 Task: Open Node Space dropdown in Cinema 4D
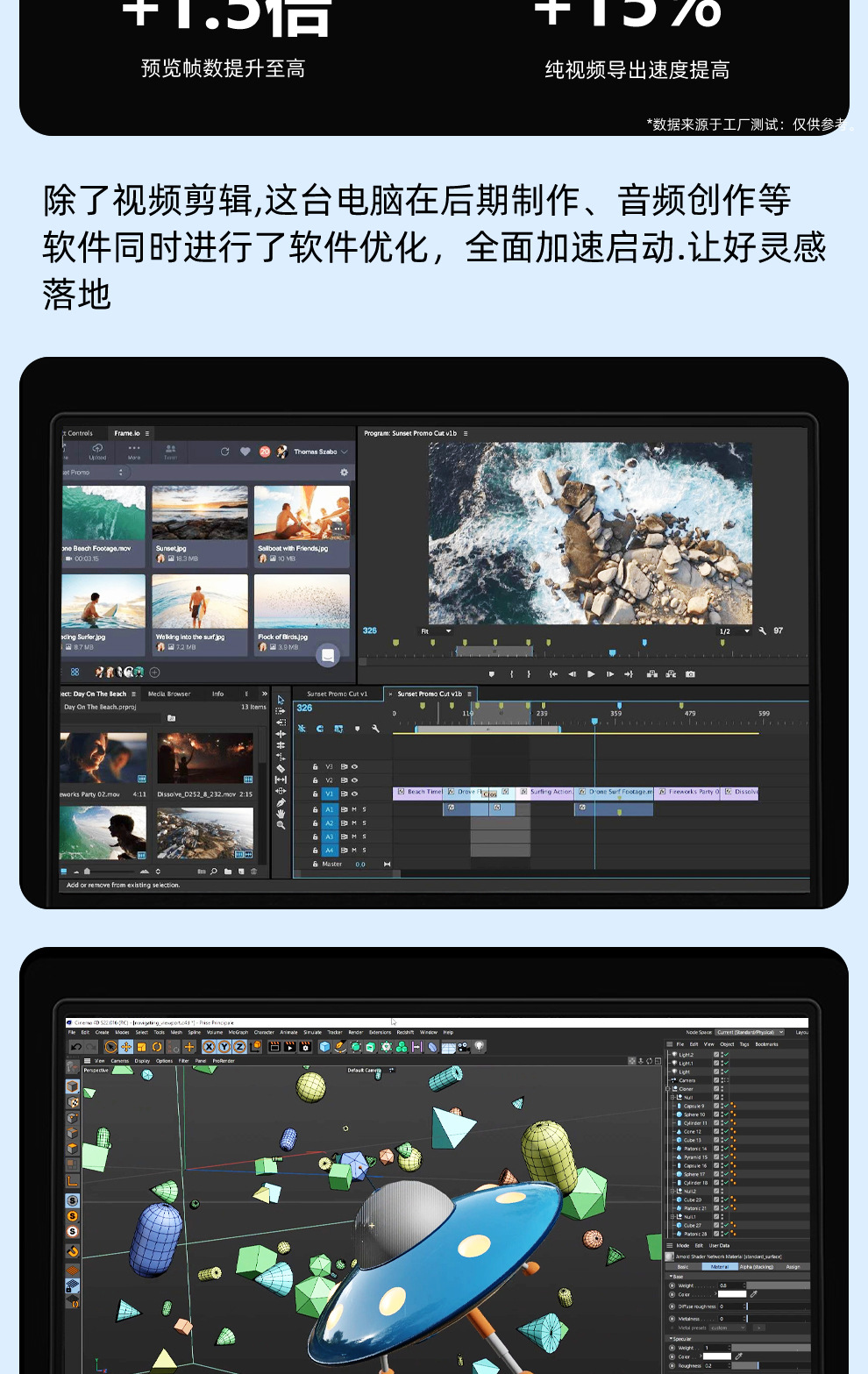click(x=750, y=1032)
